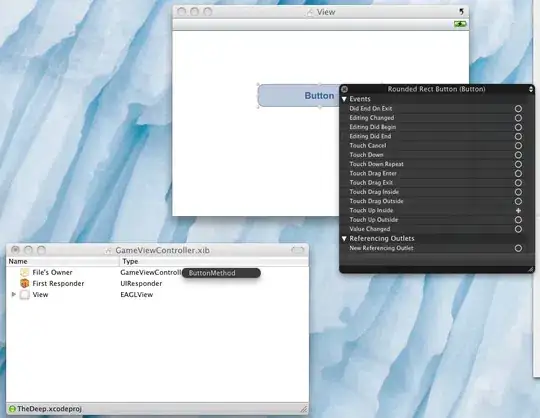
Task: Collapse the Referencing Outlets section
Action: (344, 238)
